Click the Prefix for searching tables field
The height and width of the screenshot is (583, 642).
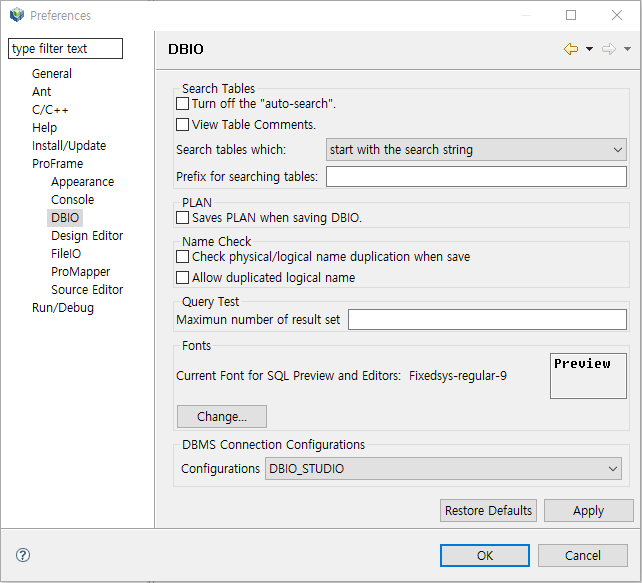[x=476, y=177]
